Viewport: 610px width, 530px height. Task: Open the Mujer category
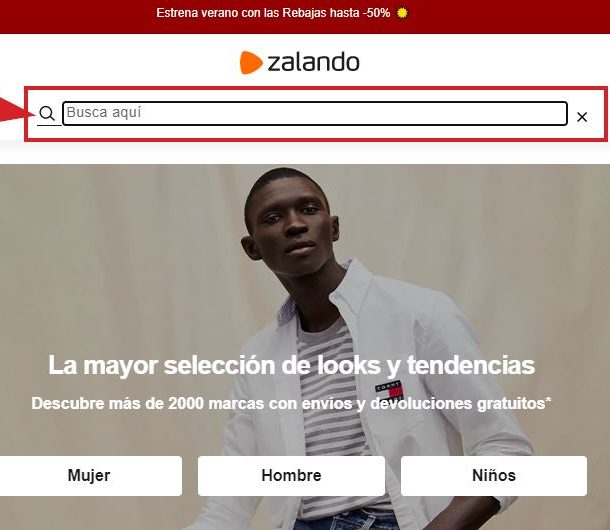coord(89,476)
